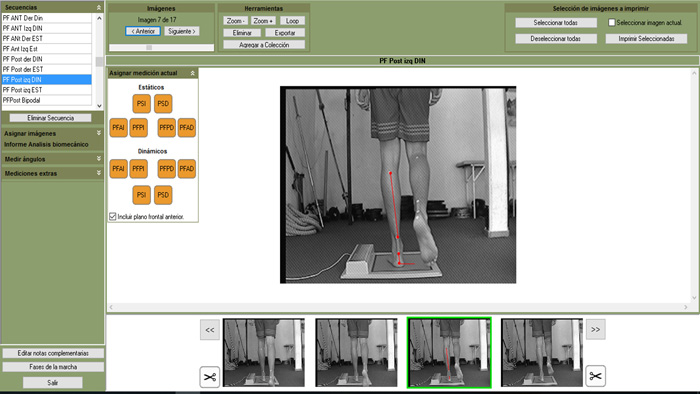Click Agregar a Colección button
Viewport: 700px width, 394px height.
tap(264, 45)
